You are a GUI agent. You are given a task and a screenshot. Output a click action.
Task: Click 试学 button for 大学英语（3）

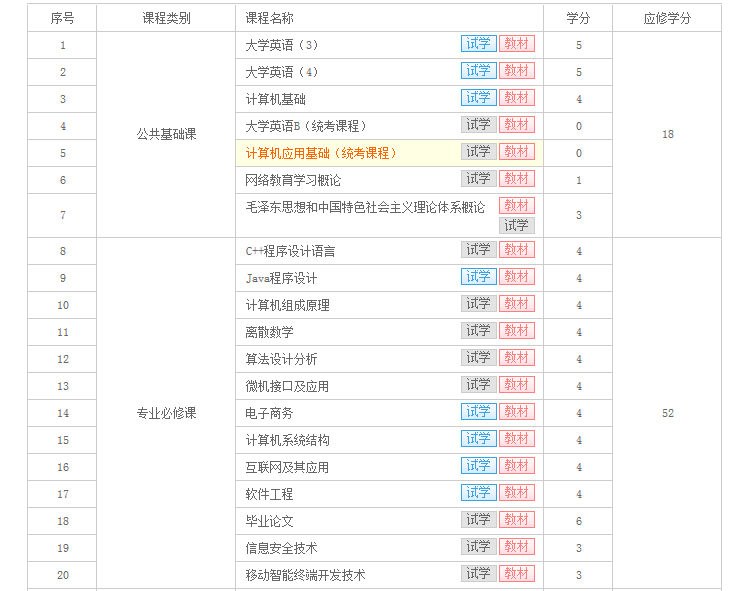pos(478,44)
